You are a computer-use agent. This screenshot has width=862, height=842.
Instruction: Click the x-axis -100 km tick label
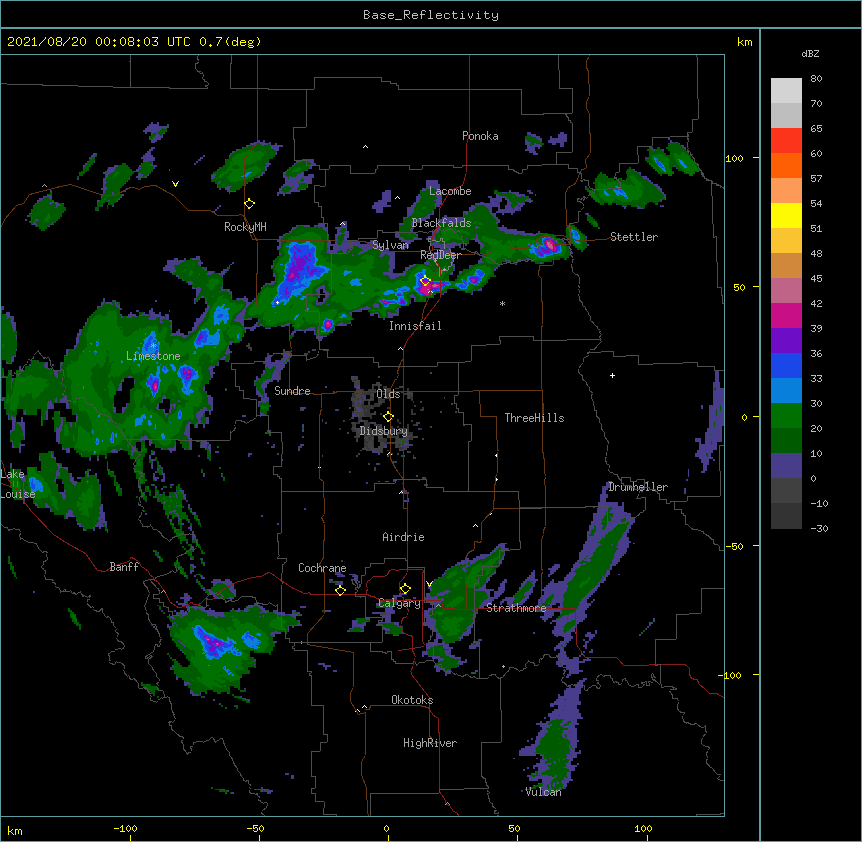click(x=125, y=828)
